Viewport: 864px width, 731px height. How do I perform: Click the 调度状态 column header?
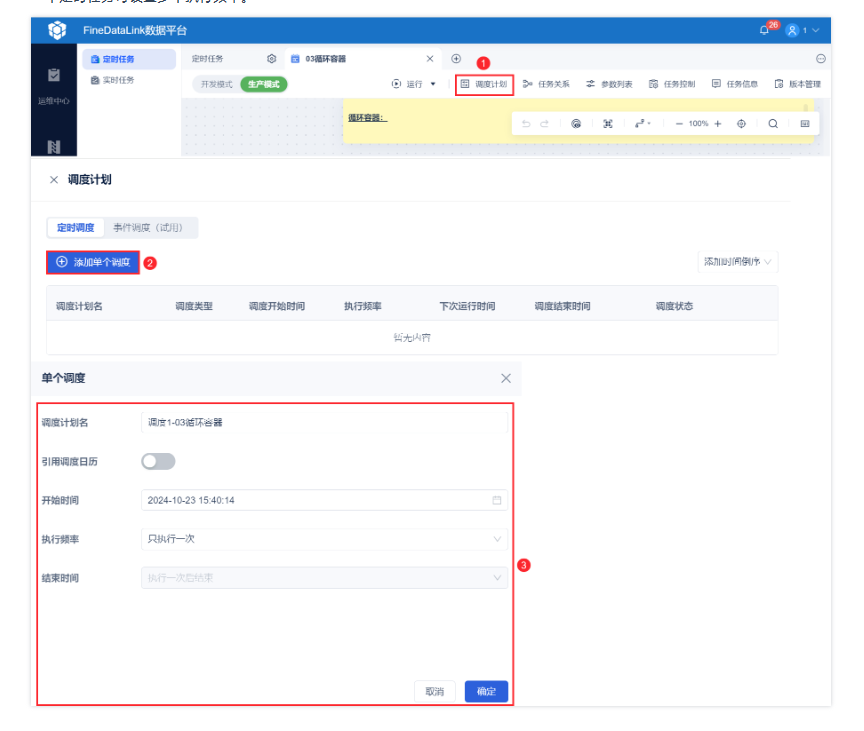click(x=674, y=306)
